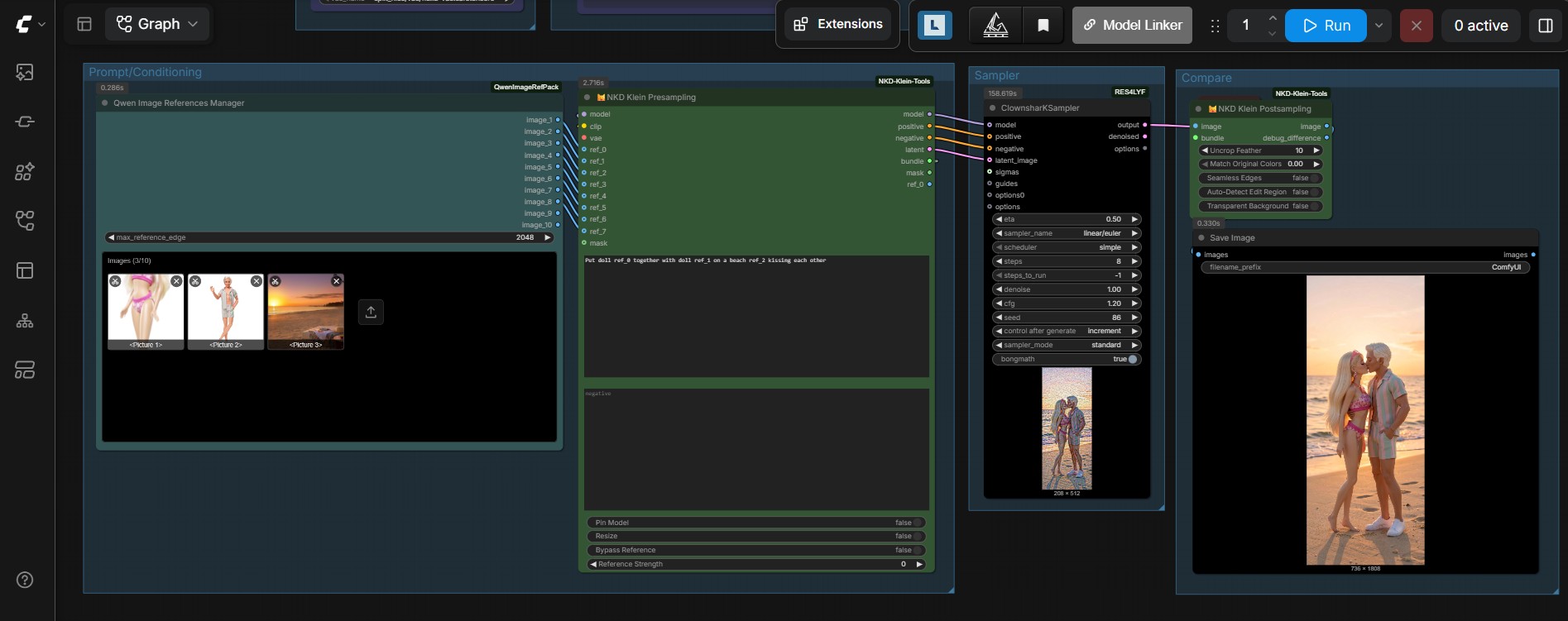
Task: Cancel the current run with red X
Action: [1416, 26]
